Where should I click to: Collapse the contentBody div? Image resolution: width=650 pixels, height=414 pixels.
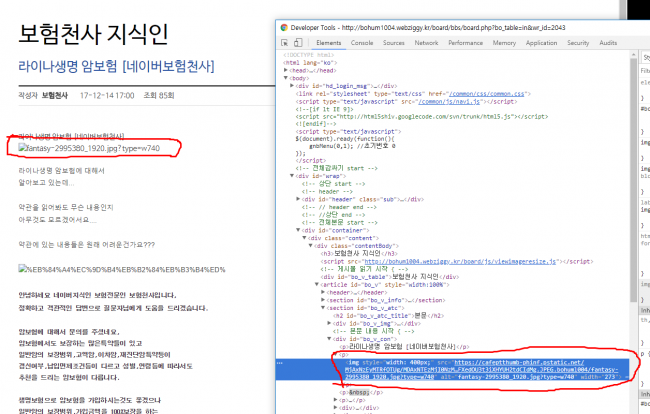pyautogui.click(x=310, y=246)
